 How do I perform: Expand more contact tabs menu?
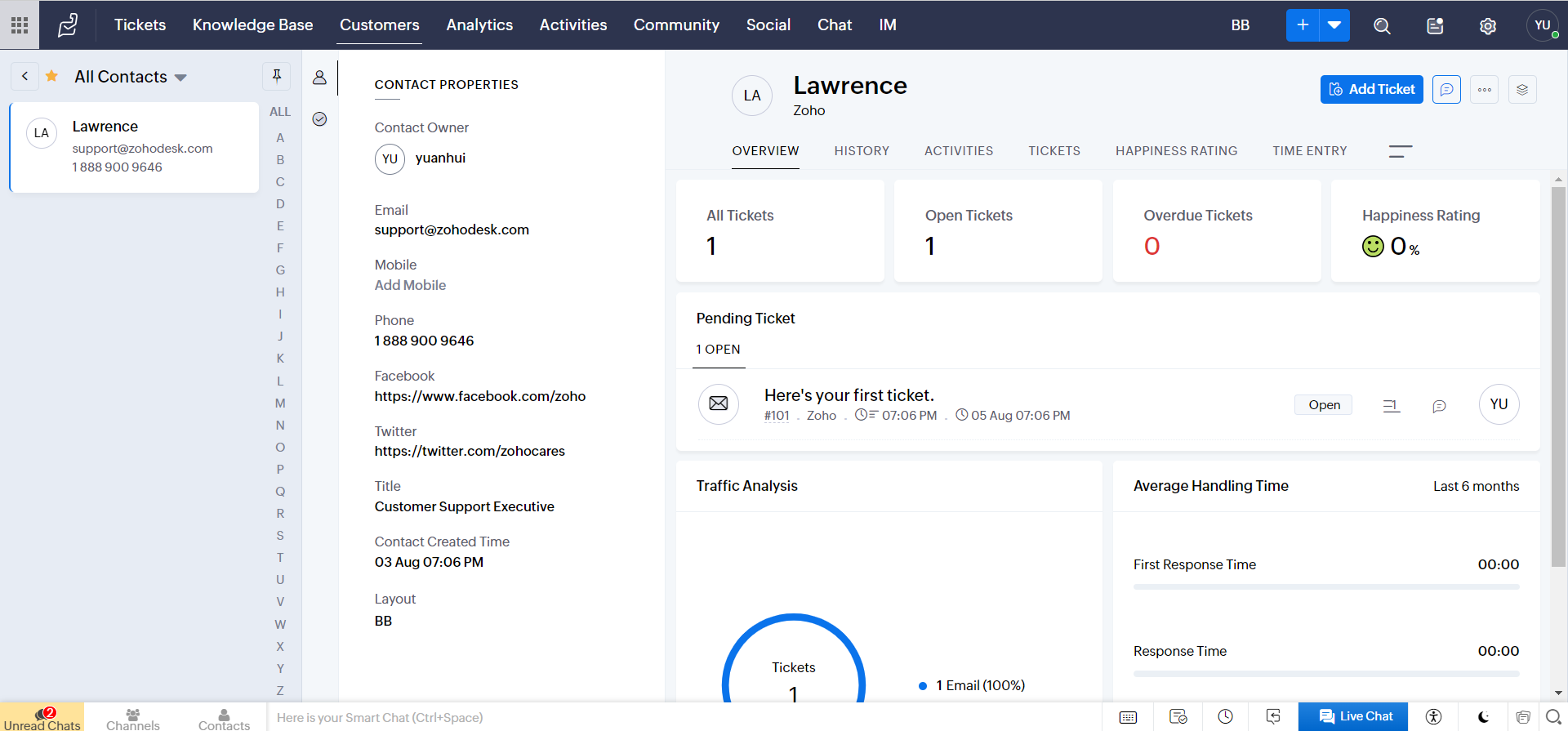coord(1400,151)
